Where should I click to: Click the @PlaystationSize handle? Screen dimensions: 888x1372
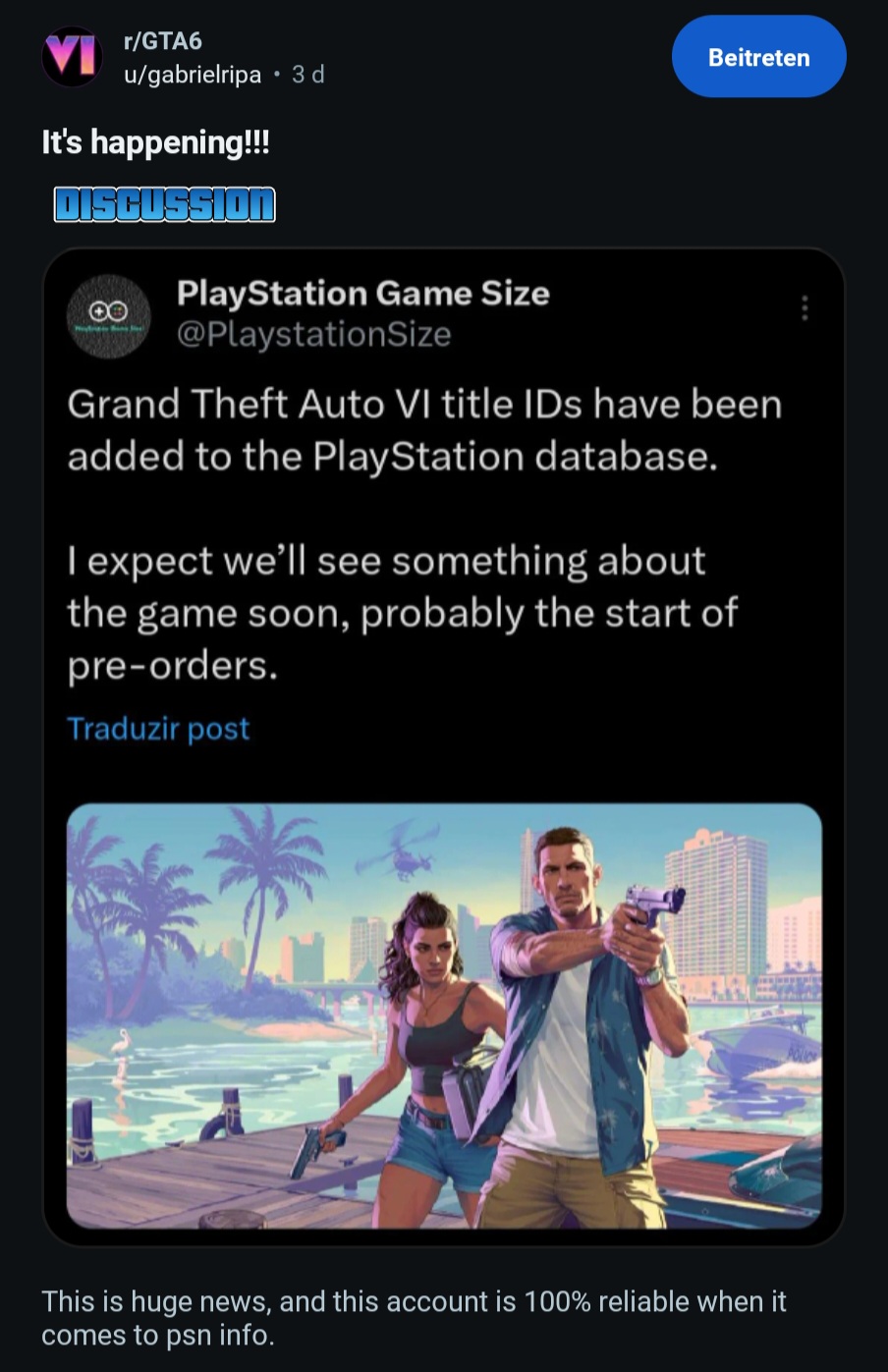click(313, 334)
